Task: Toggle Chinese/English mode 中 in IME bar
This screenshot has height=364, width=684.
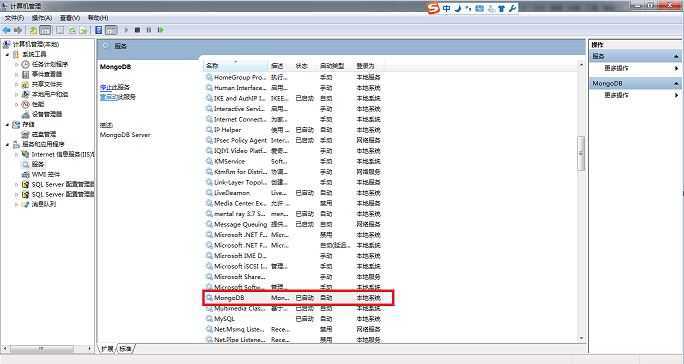Action: (x=447, y=8)
